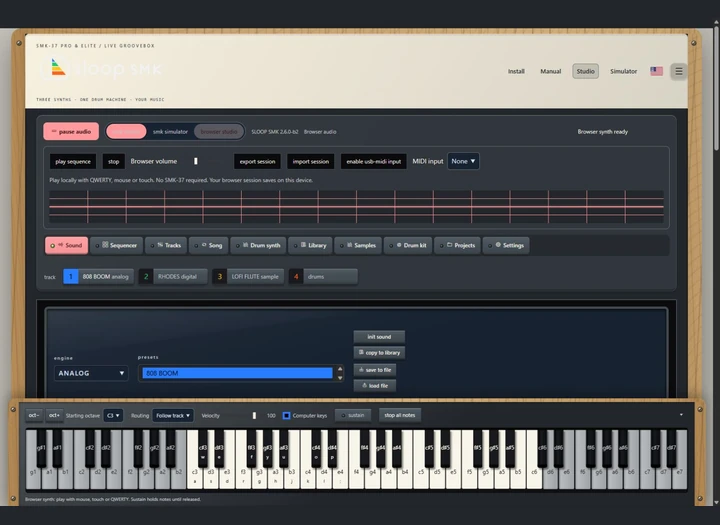This screenshot has width=720, height=525.
Task: Enable usb-midi input
Action: coord(373,161)
